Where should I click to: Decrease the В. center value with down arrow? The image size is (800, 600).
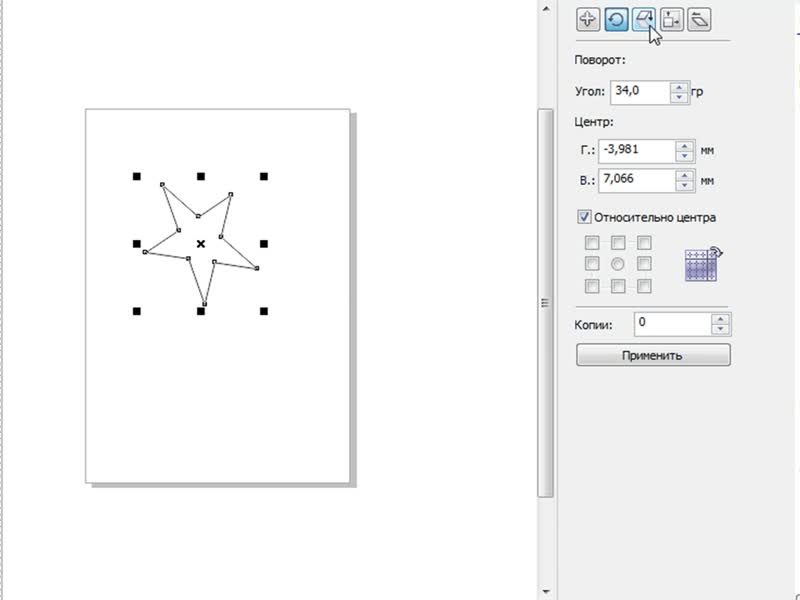pyautogui.click(x=684, y=186)
